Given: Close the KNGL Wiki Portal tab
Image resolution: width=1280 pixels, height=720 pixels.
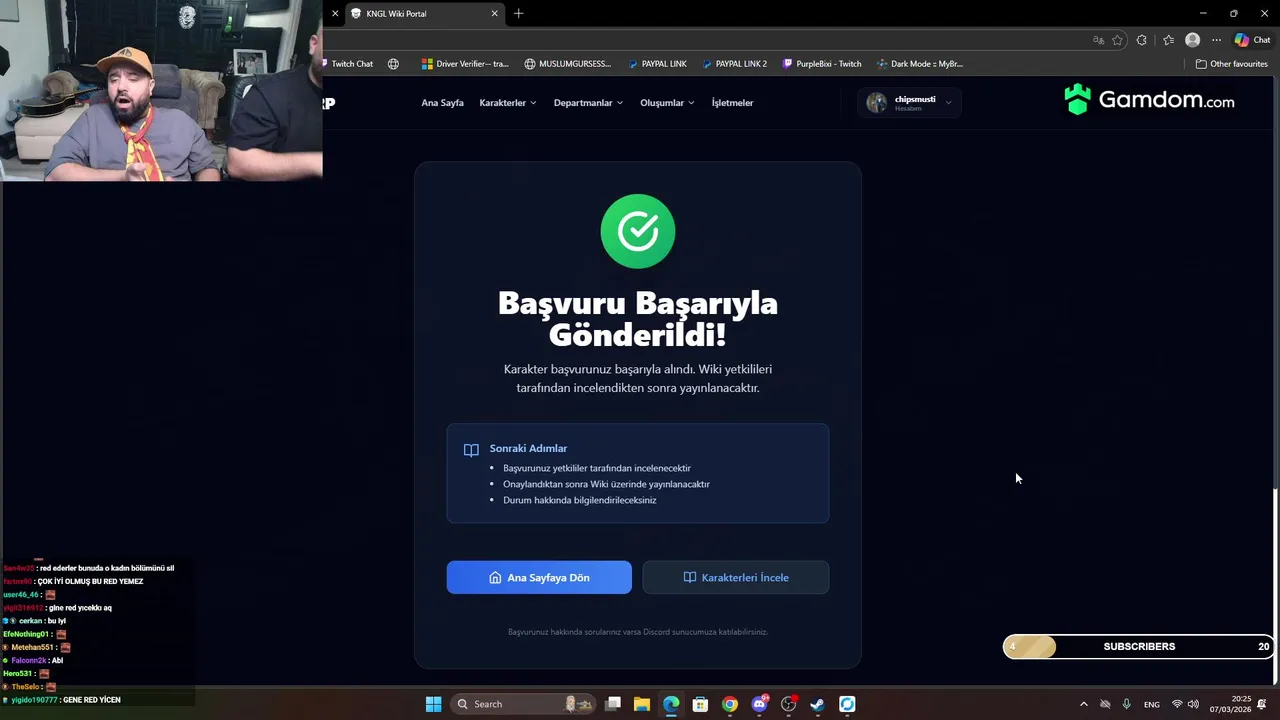Looking at the screenshot, I should pyautogui.click(x=494, y=14).
